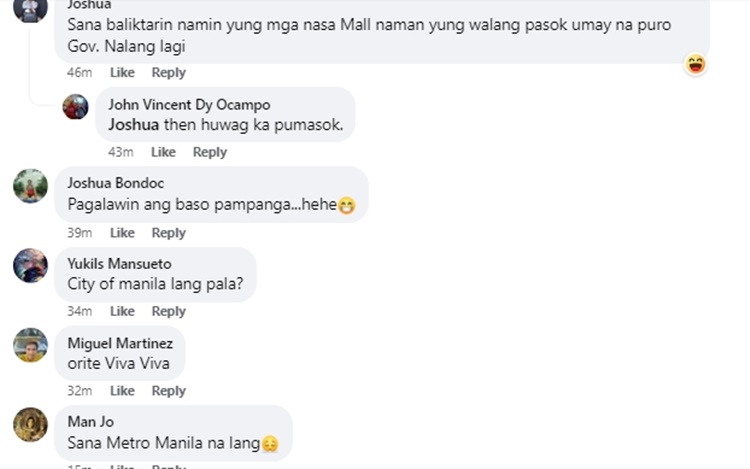Viewport: 750px width, 469px height.
Task: Open Joshua Bondoc's profile picture
Action: 30,186
